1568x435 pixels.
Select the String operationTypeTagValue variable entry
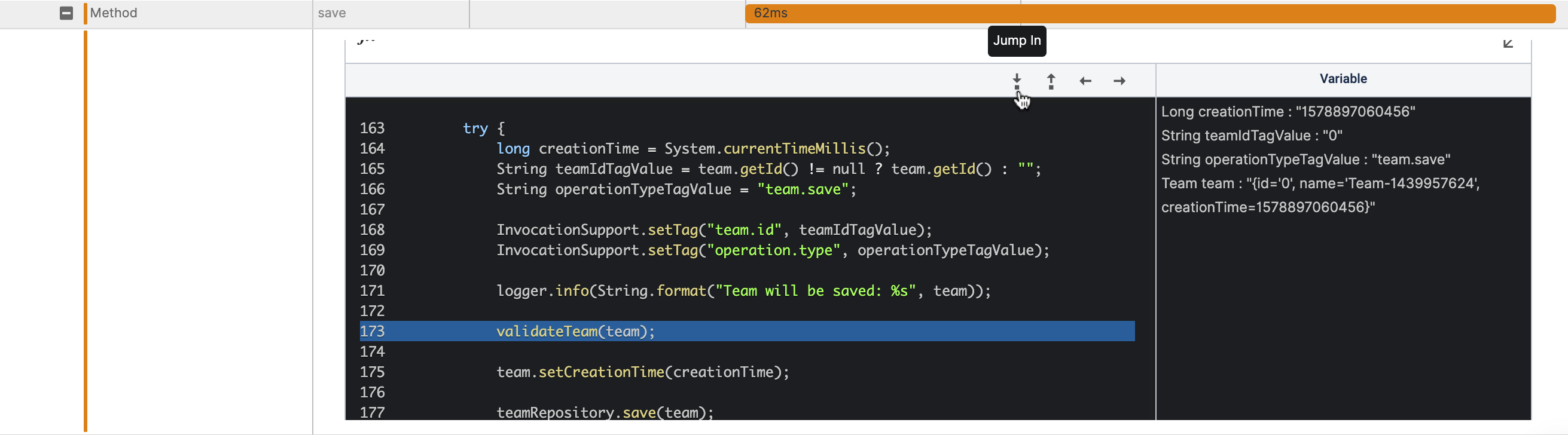coord(1305,160)
